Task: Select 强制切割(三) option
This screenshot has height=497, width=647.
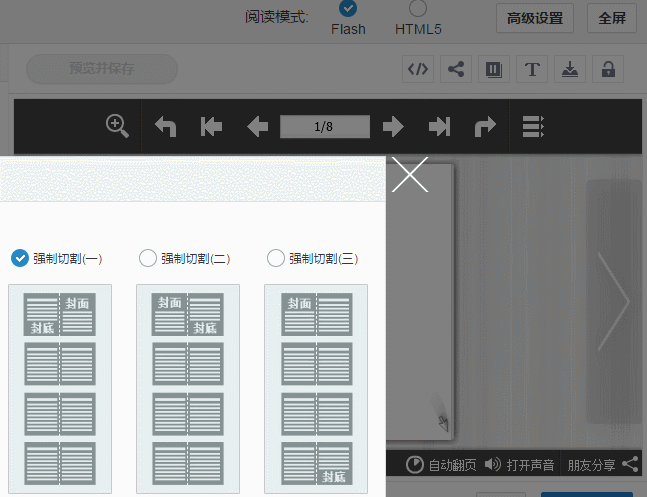Action: [276, 258]
